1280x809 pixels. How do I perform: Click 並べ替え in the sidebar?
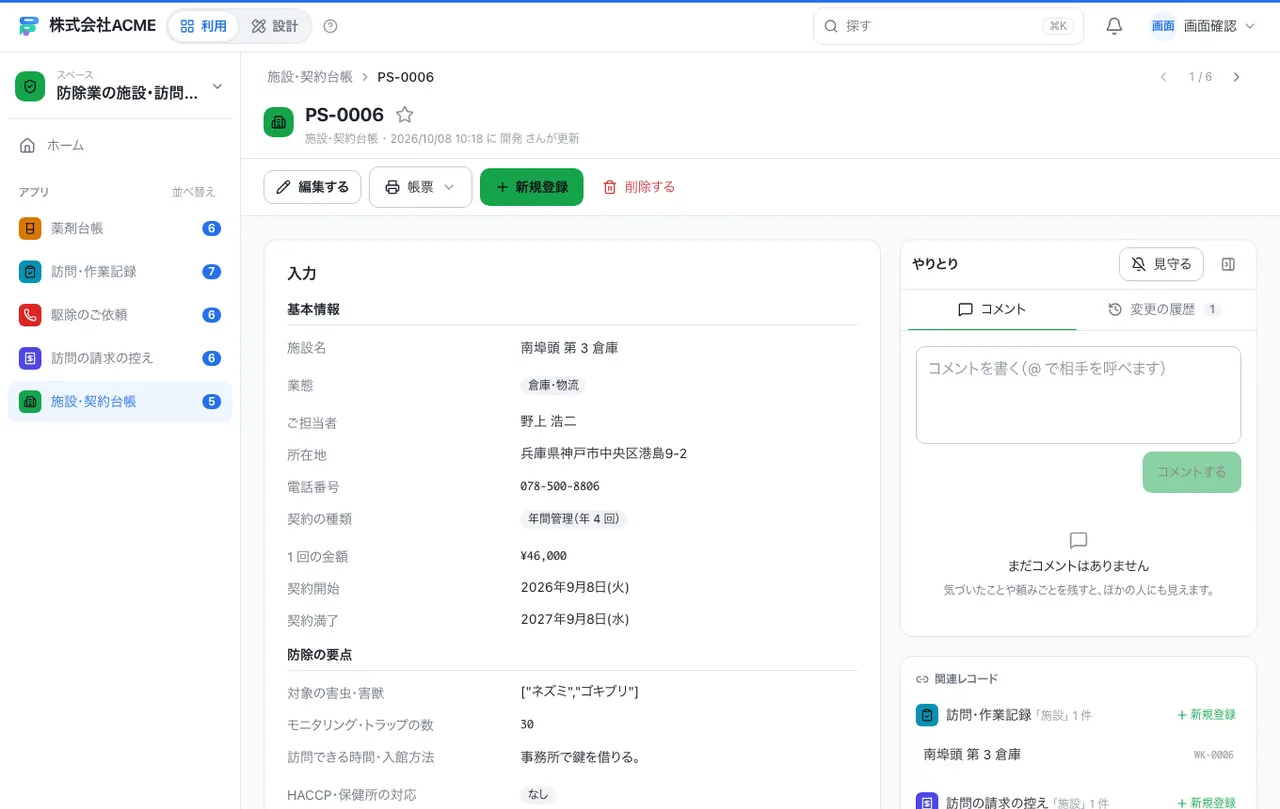pyautogui.click(x=193, y=192)
